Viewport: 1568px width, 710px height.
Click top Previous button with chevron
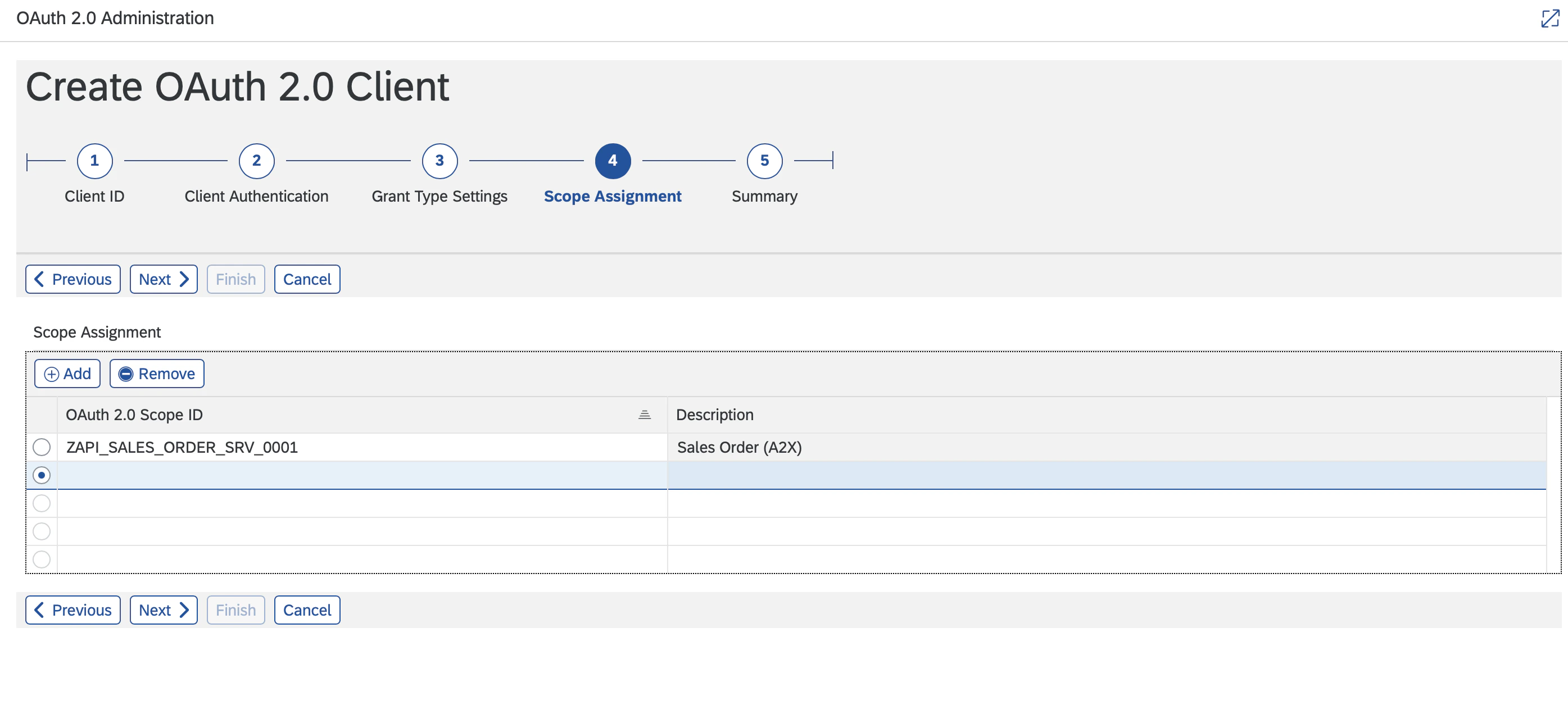tap(72, 279)
